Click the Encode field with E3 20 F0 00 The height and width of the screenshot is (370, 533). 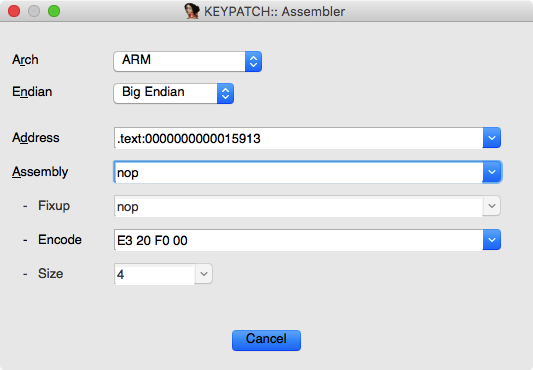298,240
